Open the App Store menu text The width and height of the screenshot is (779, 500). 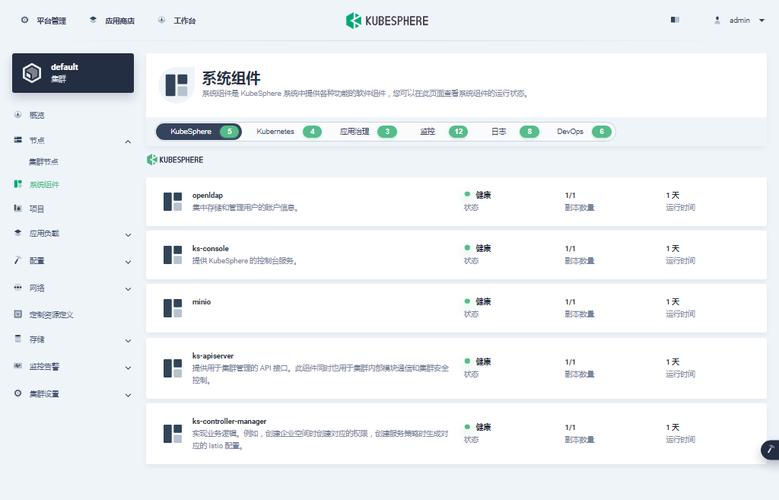coord(120,20)
